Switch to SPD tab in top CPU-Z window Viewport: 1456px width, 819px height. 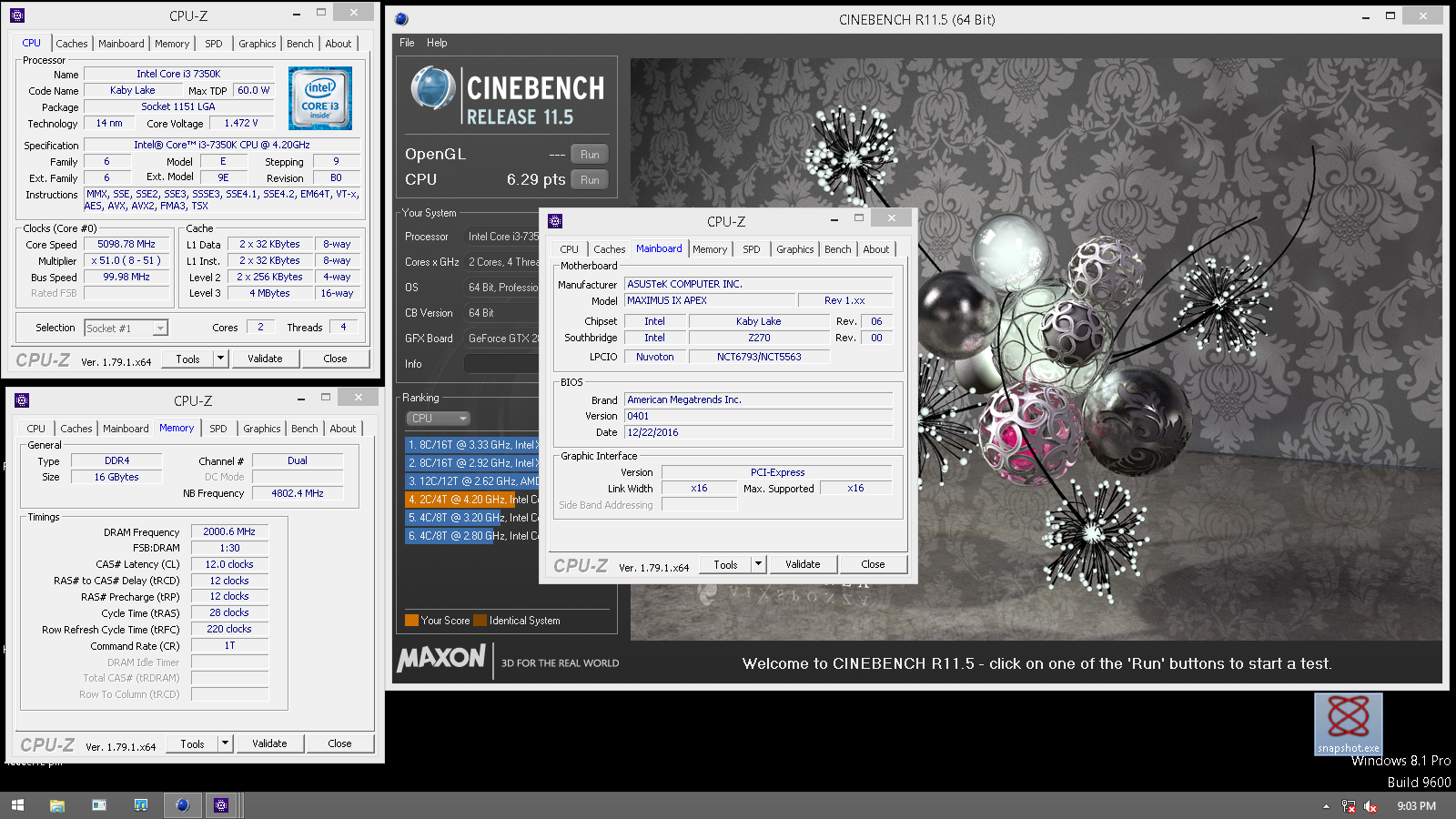click(214, 44)
